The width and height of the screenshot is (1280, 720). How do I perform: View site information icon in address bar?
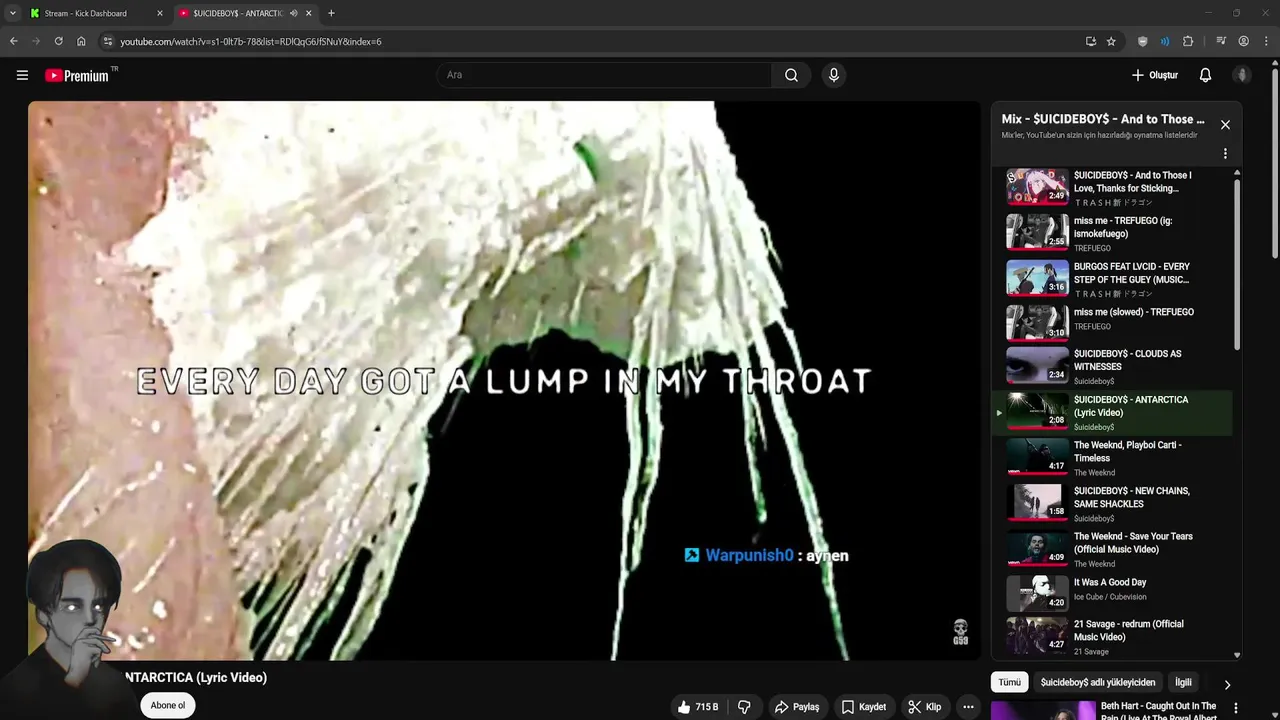pyautogui.click(x=108, y=41)
